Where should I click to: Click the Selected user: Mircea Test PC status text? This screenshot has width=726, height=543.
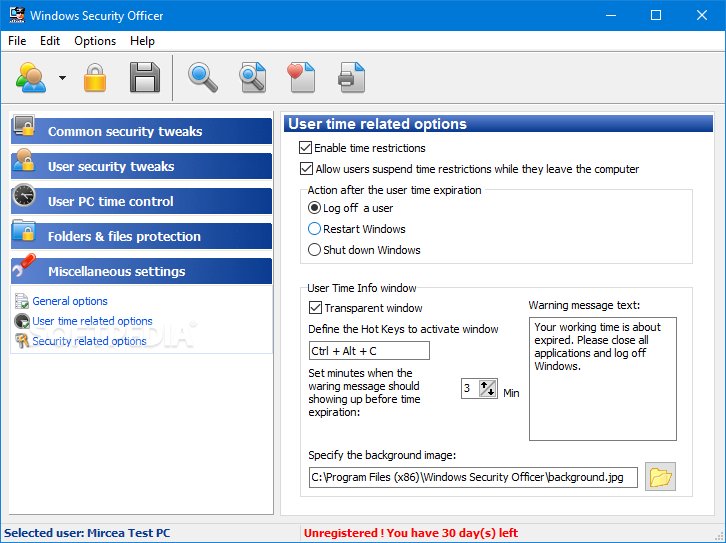tap(87, 533)
